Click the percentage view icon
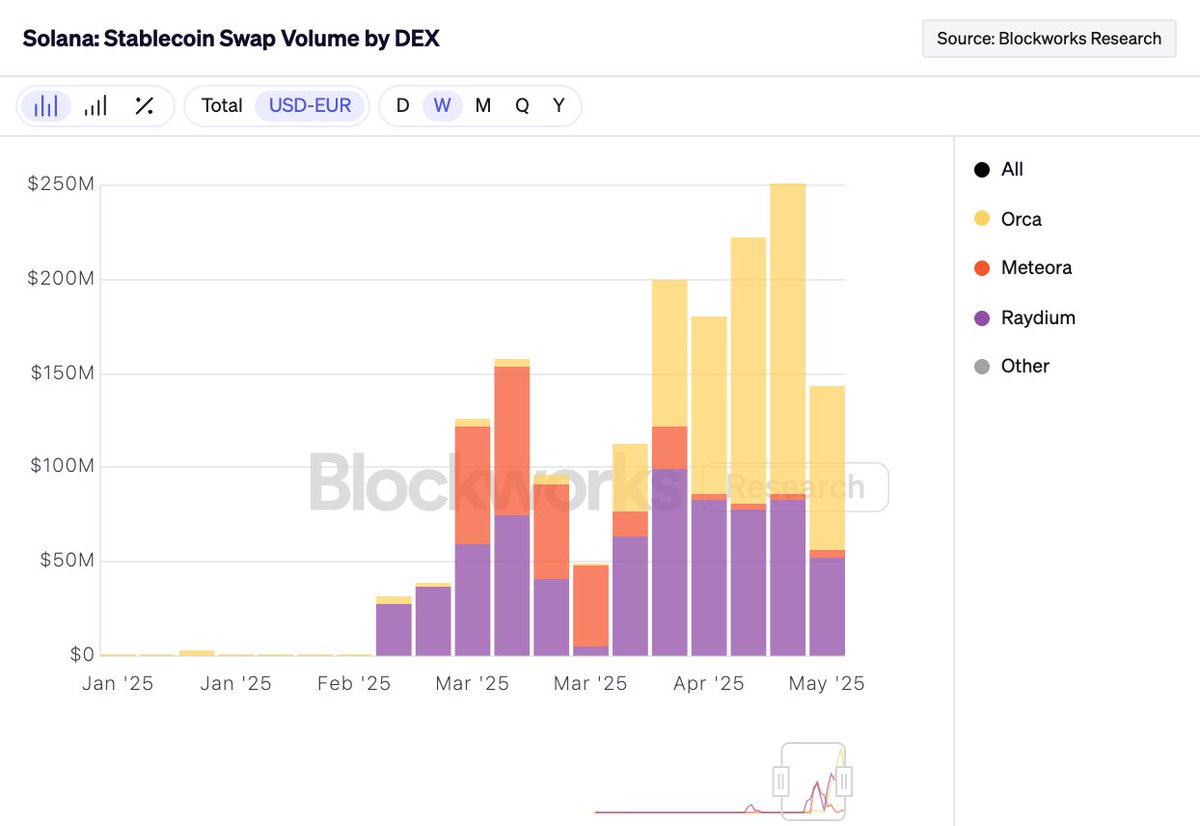 coord(144,106)
